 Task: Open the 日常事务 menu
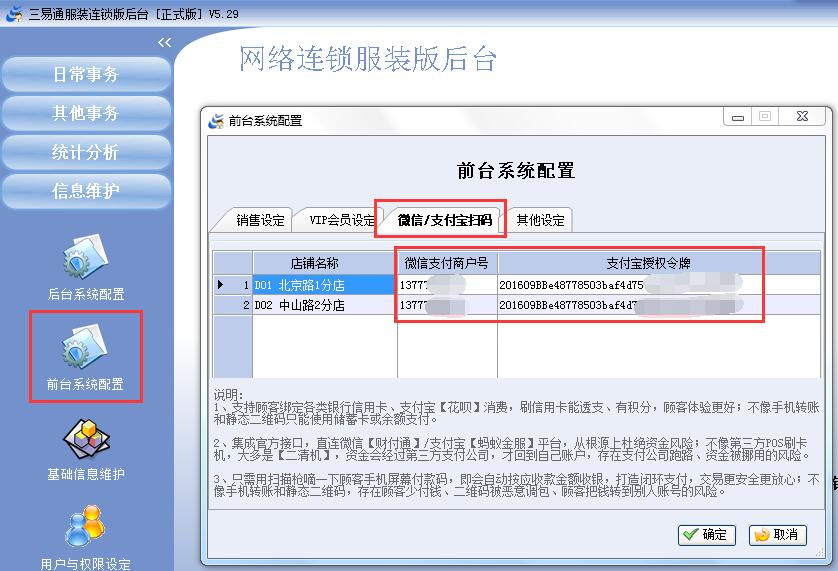(x=86, y=74)
